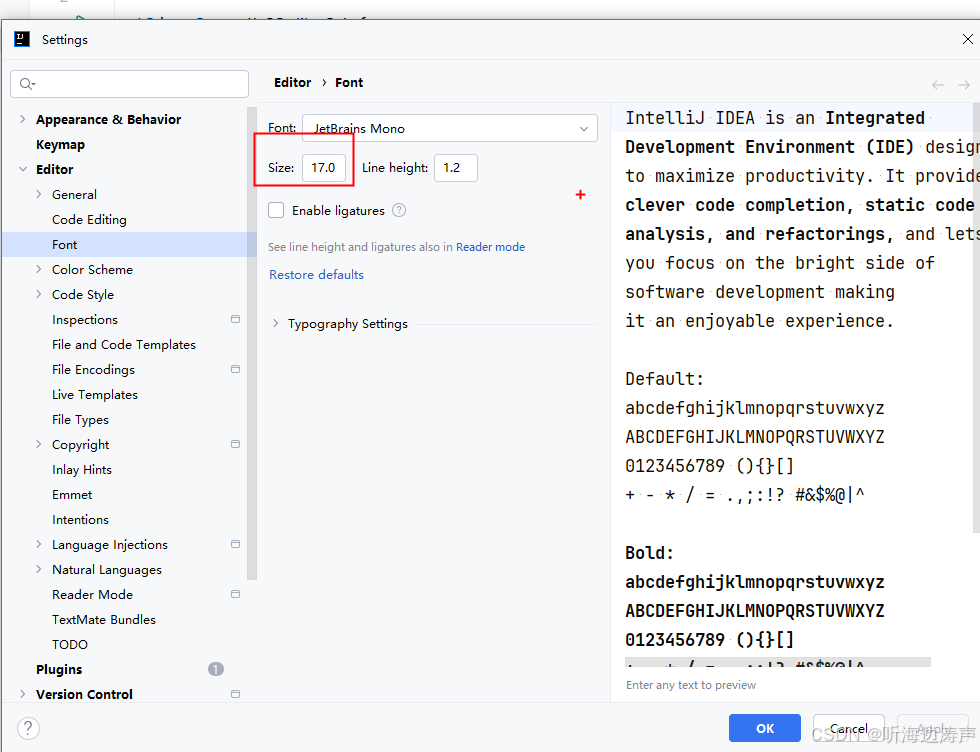Image resolution: width=980 pixels, height=752 pixels.
Task: Click the settings search field
Action: tap(129, 84)
